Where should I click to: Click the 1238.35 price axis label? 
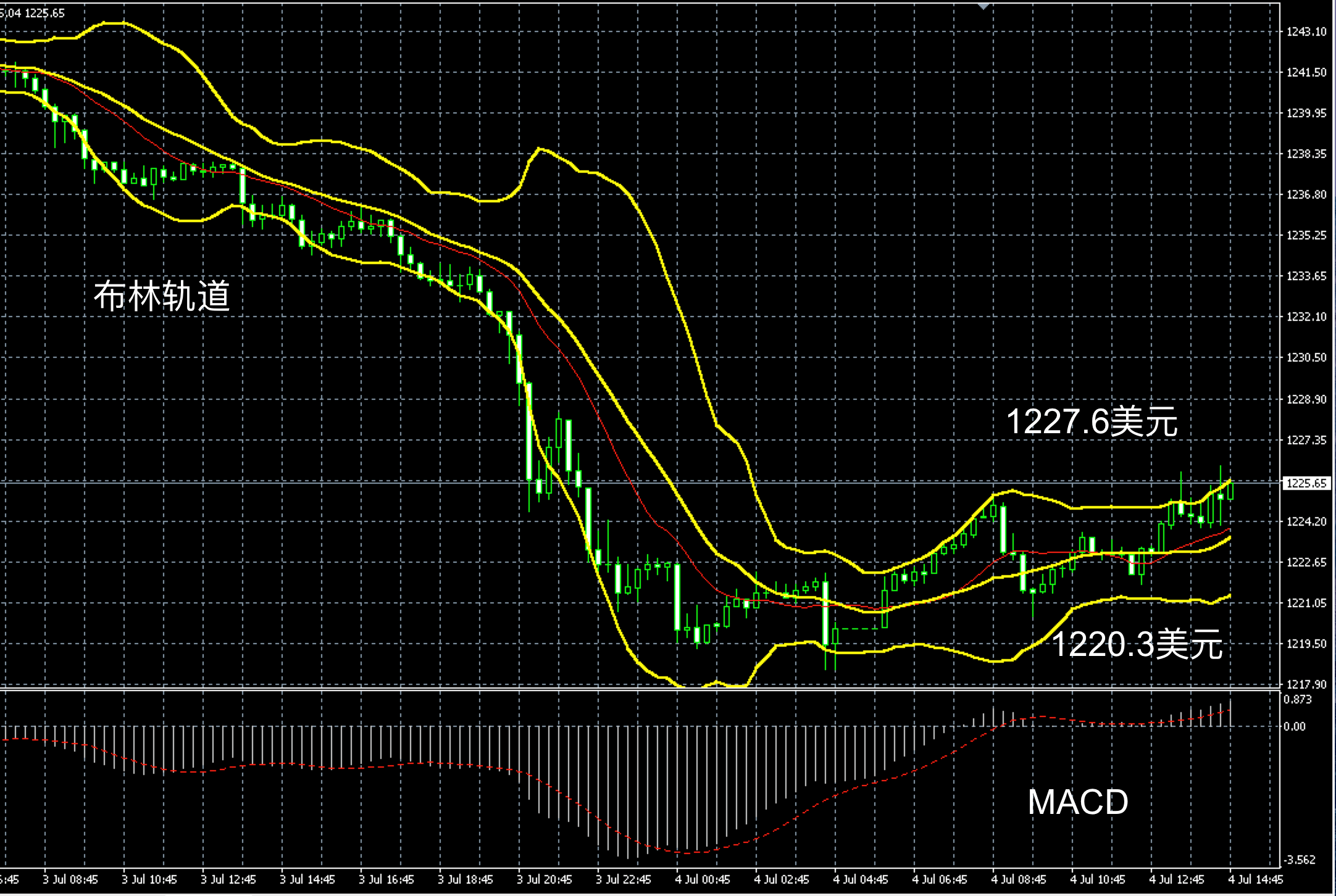point(1306,154)
